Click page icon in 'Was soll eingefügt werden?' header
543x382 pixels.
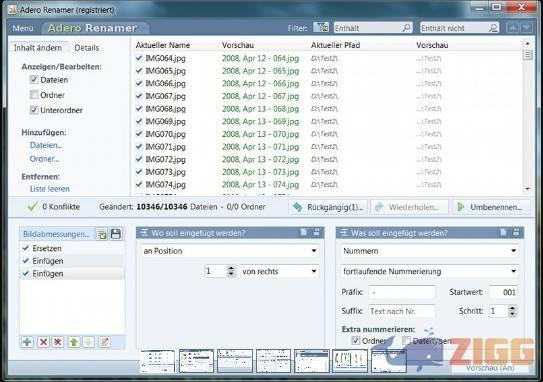point(503,232)
